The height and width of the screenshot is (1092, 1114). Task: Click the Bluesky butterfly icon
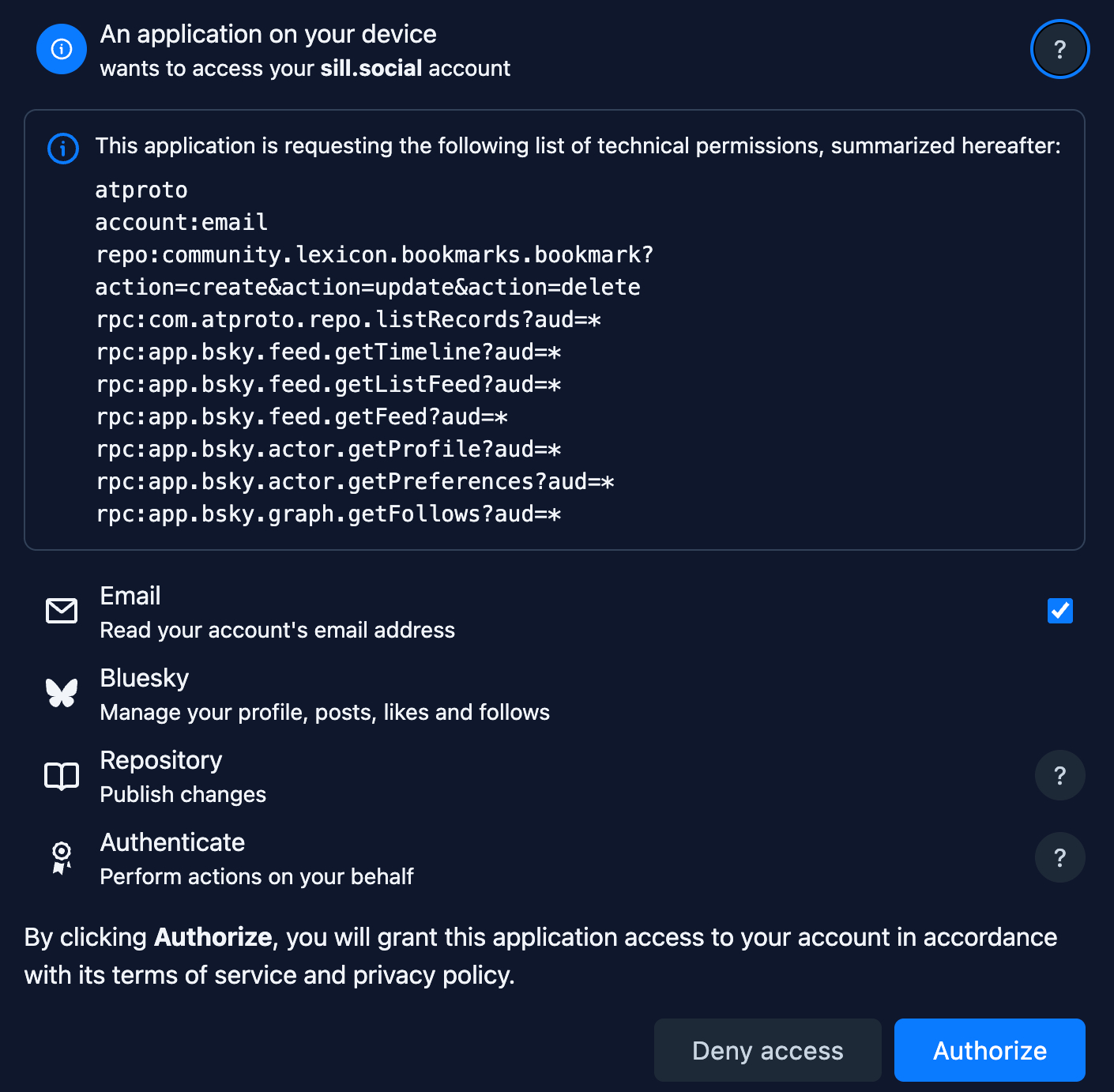tap(62, 693)
